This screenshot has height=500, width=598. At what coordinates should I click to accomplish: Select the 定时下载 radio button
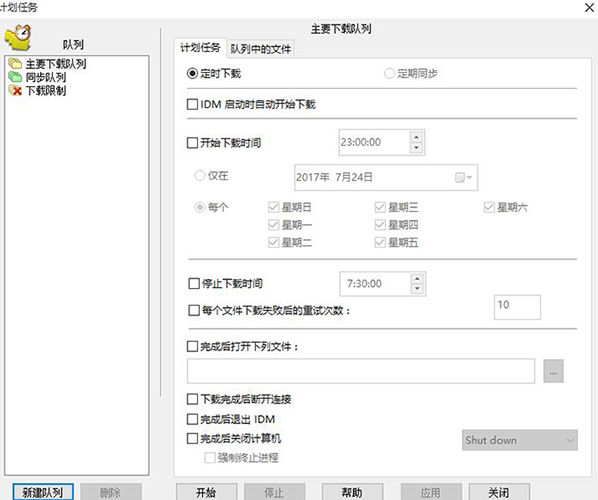192,73
